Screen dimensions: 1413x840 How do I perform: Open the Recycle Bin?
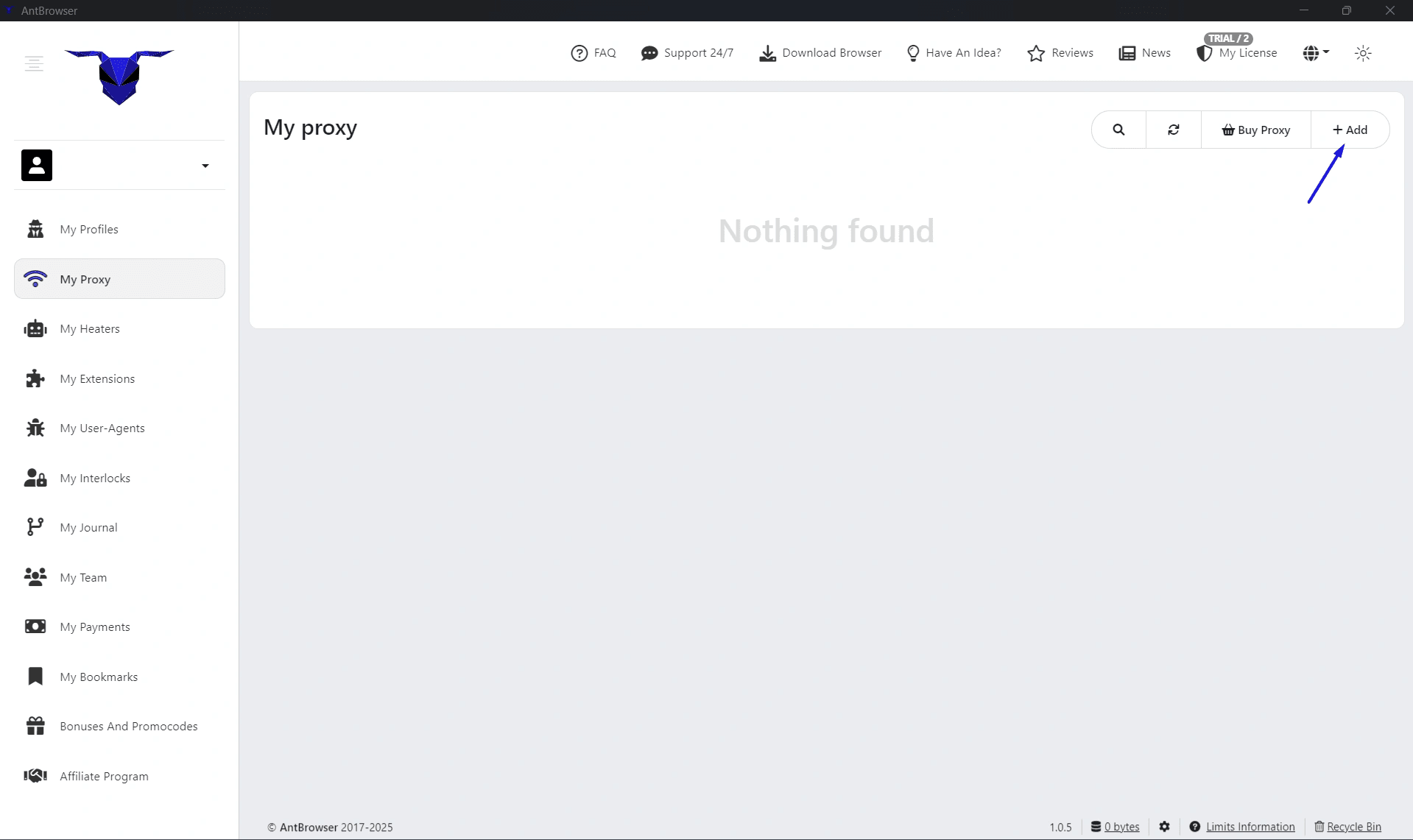coord(1348,827)
